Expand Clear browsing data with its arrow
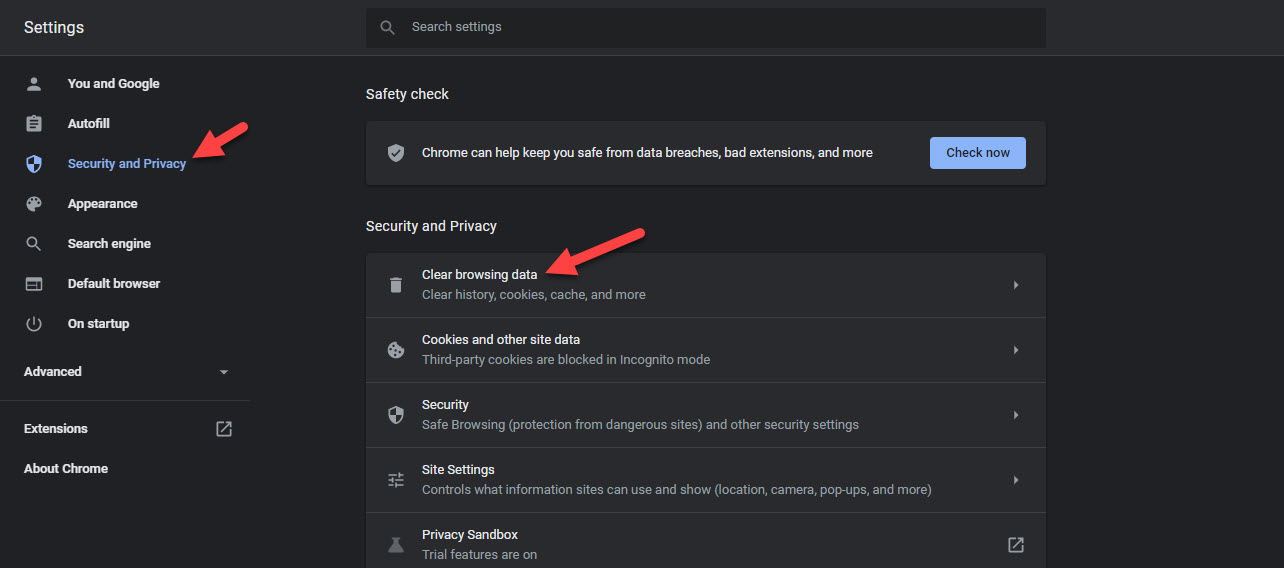 [x=1015, y=285]
